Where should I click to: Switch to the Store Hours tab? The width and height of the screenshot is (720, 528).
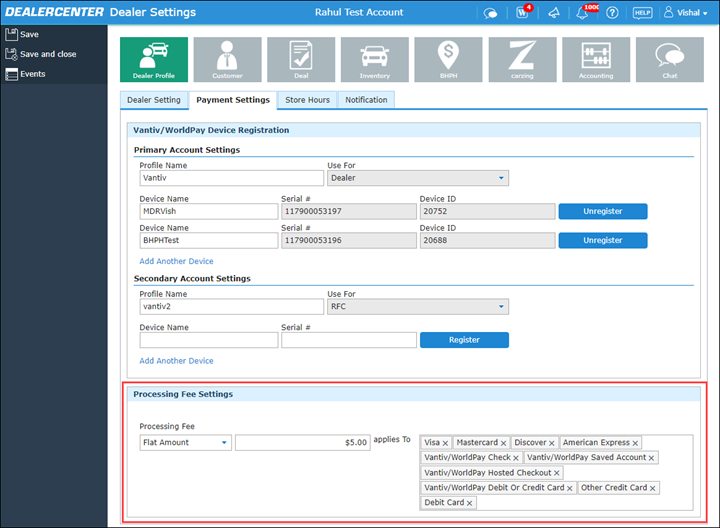(307, 100)
